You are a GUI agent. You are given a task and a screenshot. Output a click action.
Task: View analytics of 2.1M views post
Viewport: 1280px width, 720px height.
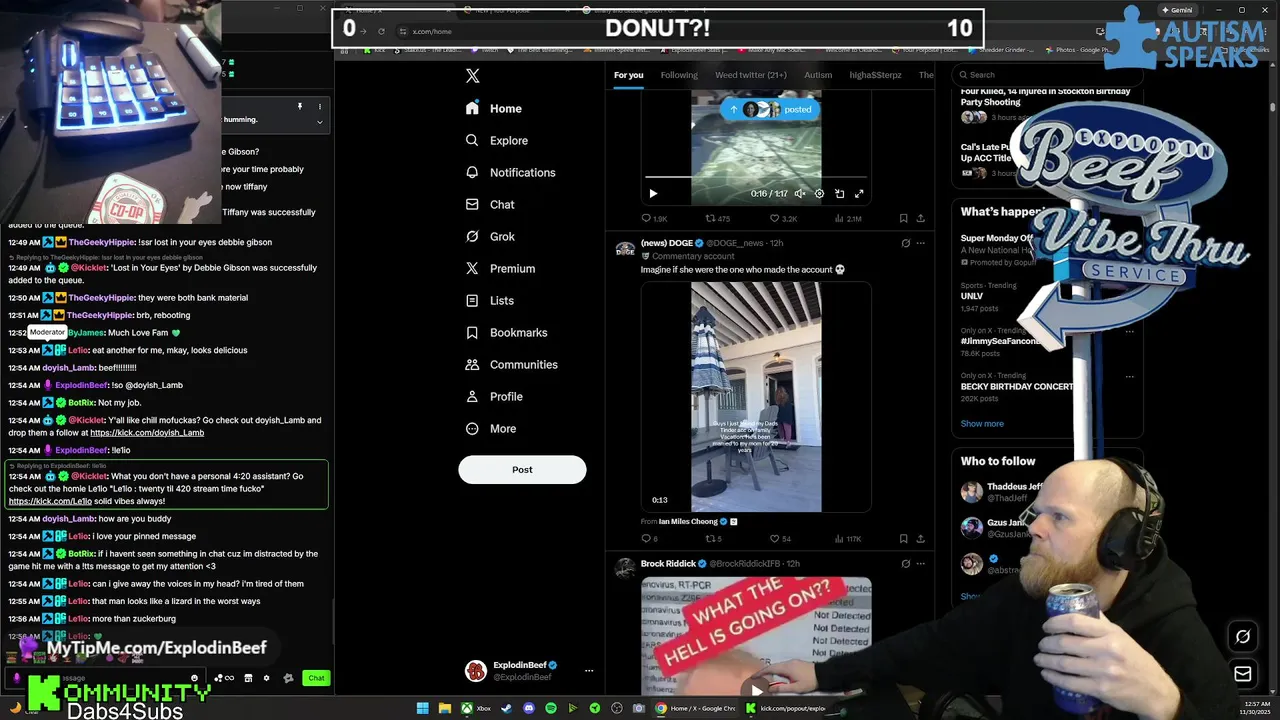tap(848, 218)
